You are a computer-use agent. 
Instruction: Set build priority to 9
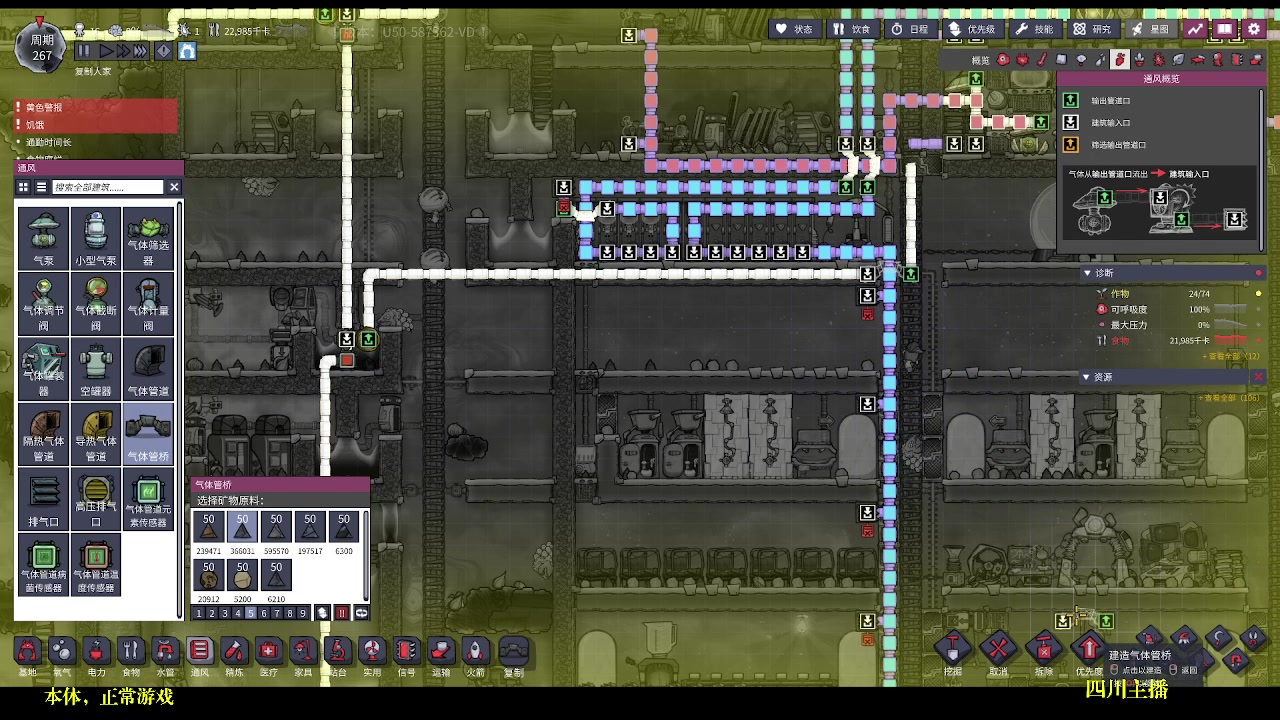click(x=302, y=613)
